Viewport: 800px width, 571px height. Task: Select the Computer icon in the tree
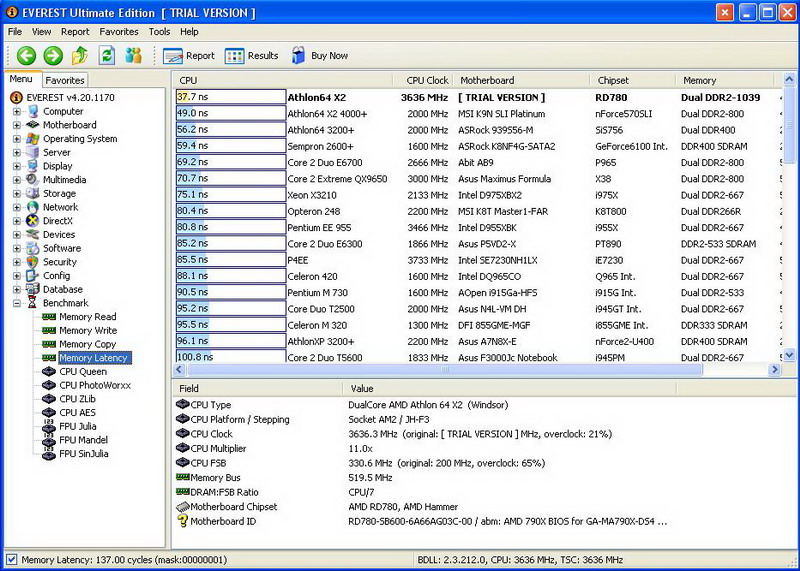coord(33,111)
